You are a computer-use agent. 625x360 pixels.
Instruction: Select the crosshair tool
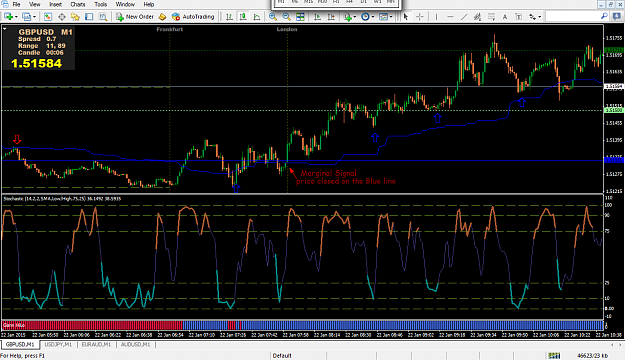420,17
